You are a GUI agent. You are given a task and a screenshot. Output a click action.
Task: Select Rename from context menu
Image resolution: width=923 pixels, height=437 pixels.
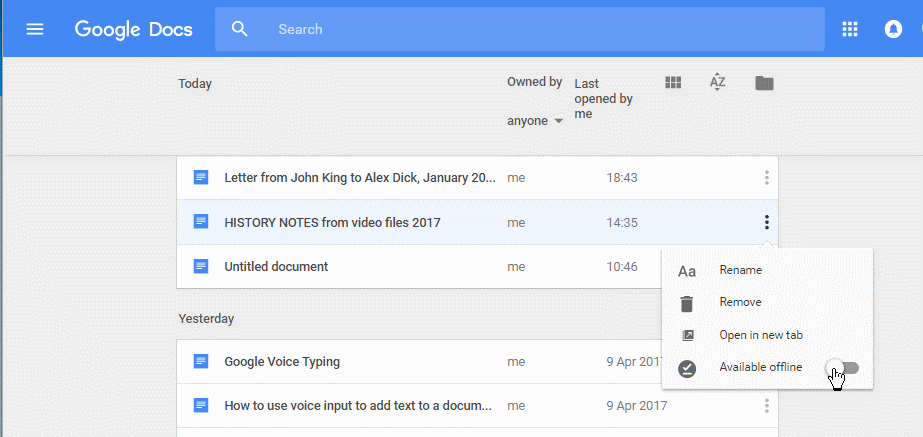(741, 270)
